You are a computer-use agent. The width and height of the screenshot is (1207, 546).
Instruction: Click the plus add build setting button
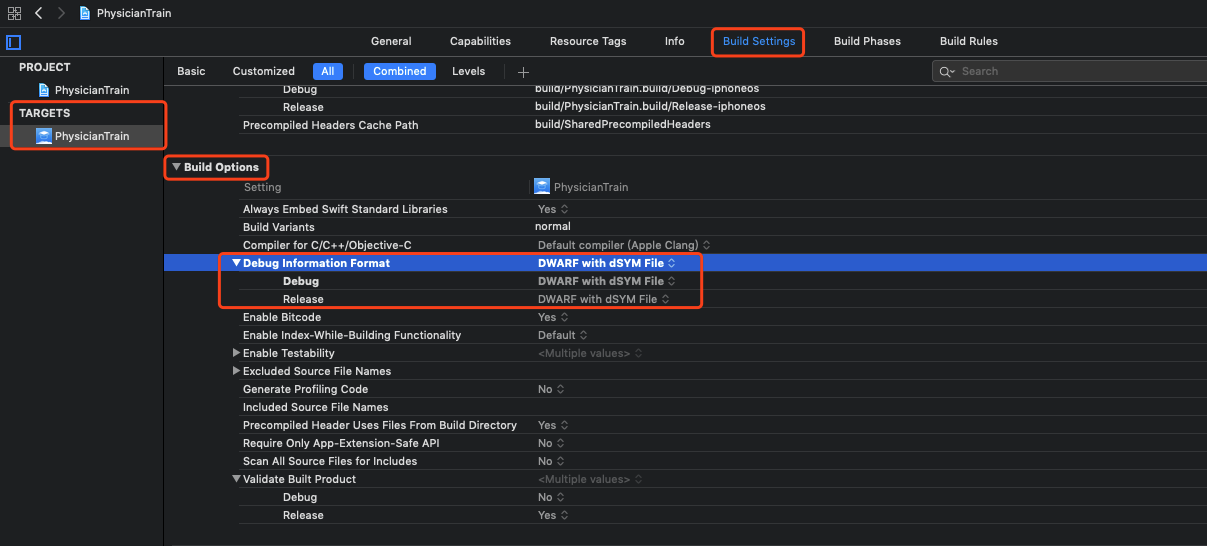[x=523, y=72]
